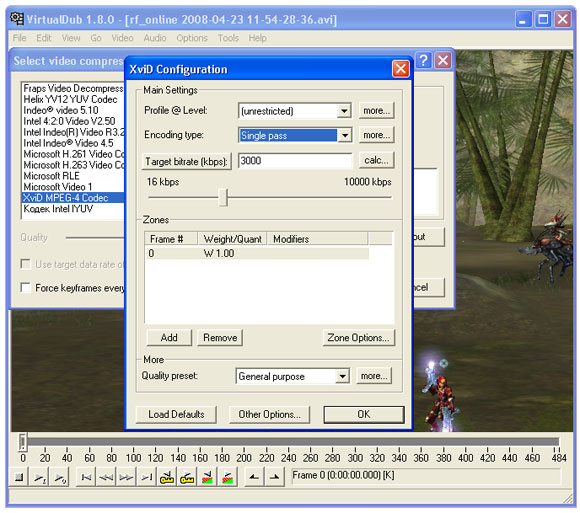This screenshot has height=513, width=580.
Task: Click the Frame 0 (0:00:00.000) [K] status field
Action: [425, 476]
